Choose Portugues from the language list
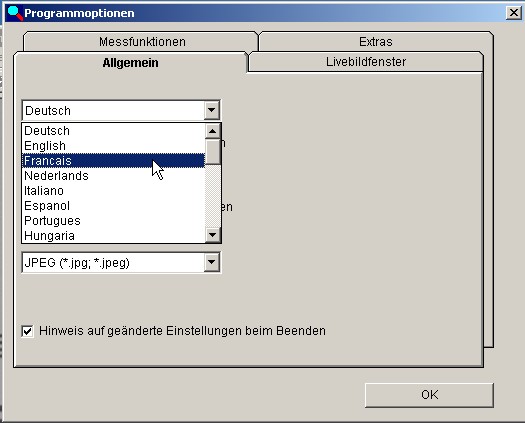The image size is (525, 423). click(x=113, y=221)
